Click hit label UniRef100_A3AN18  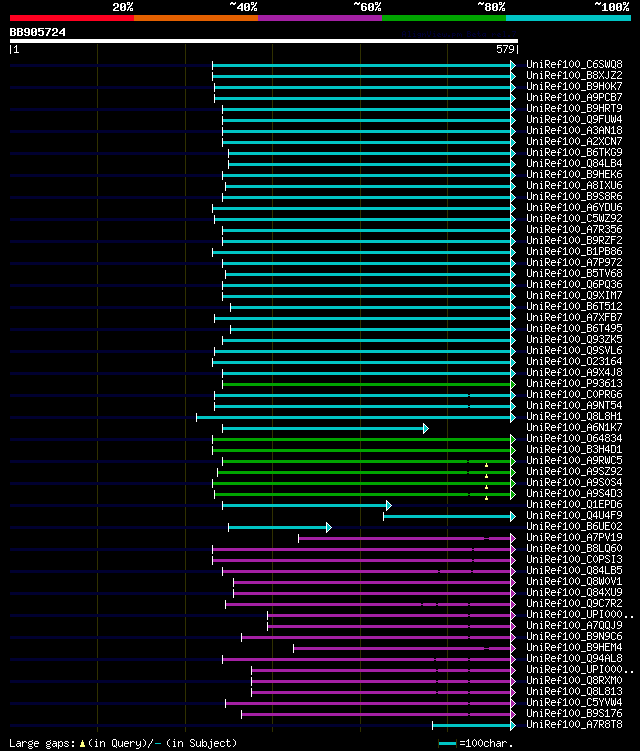pyautogui.click(x=574, y=130)
